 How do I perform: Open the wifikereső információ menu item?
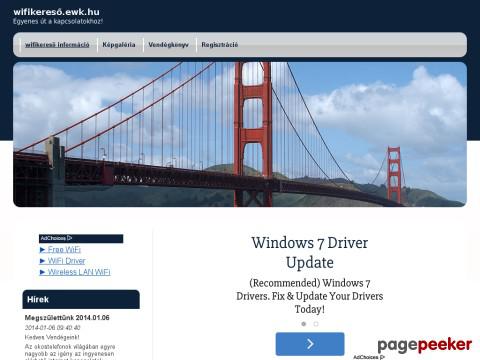(x=57, y=45)
